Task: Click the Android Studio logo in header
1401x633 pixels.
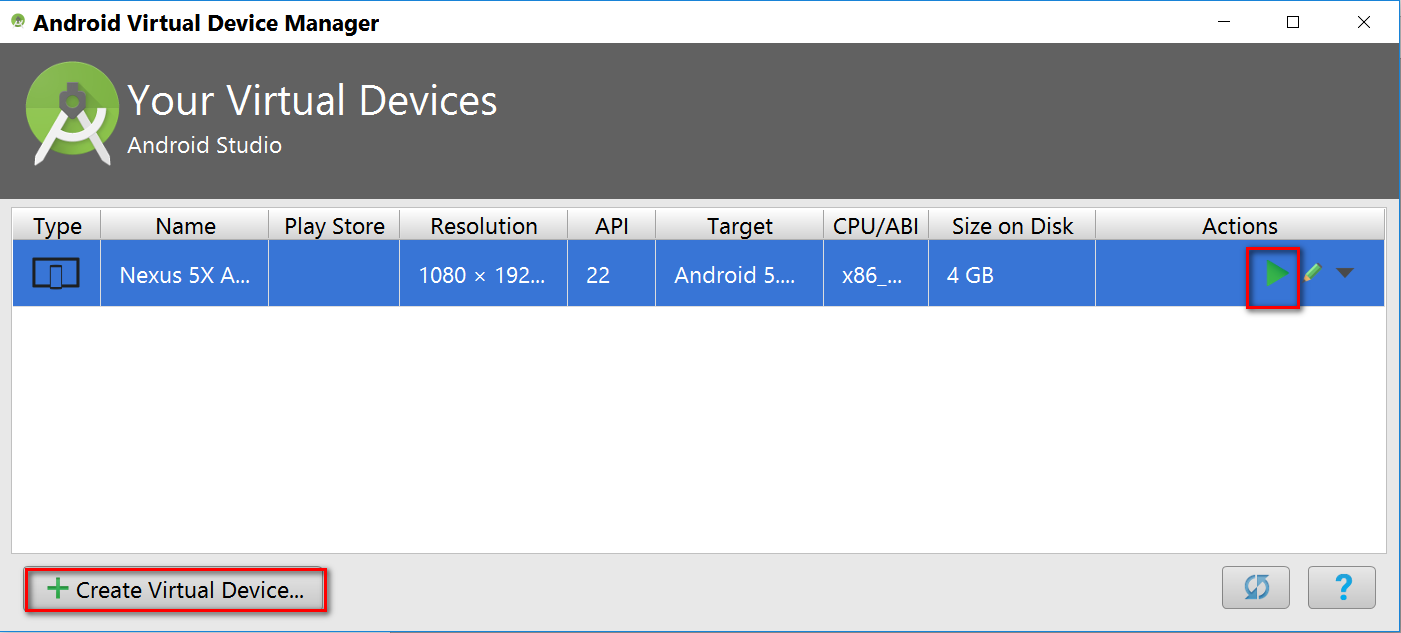Action: point(72,113)
